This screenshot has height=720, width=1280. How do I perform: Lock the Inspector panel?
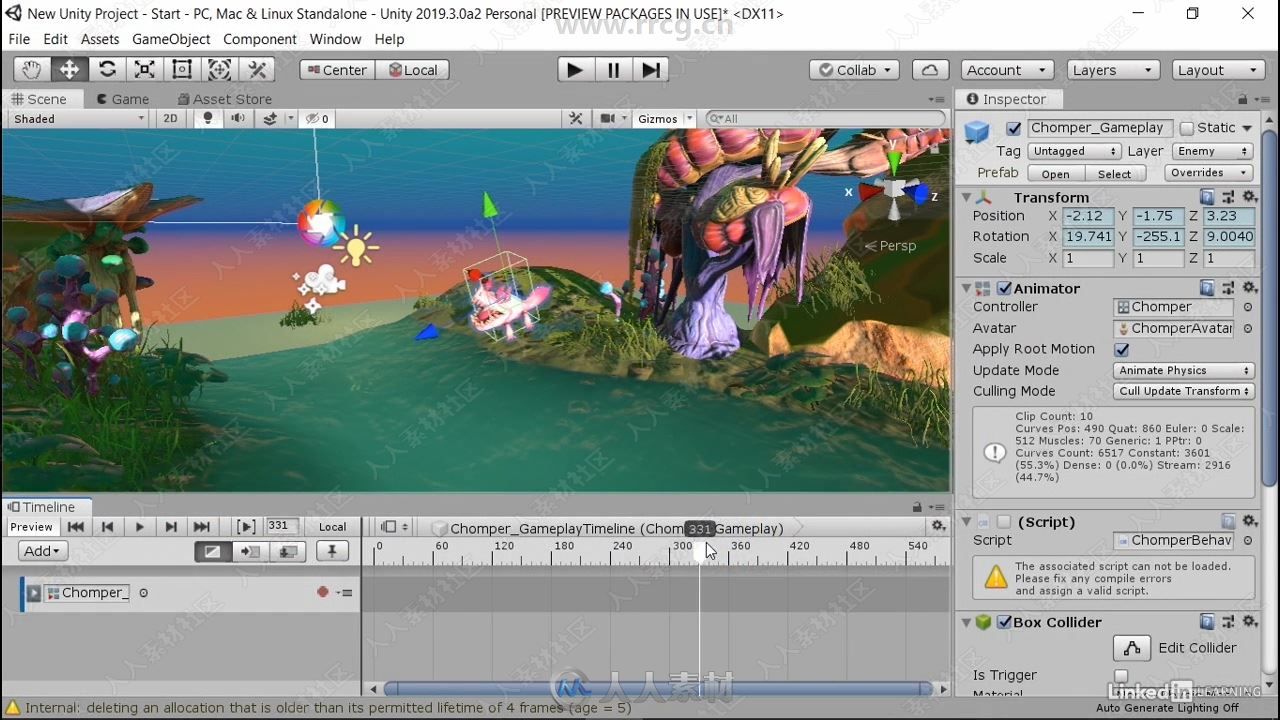(x=1242, y=99)
